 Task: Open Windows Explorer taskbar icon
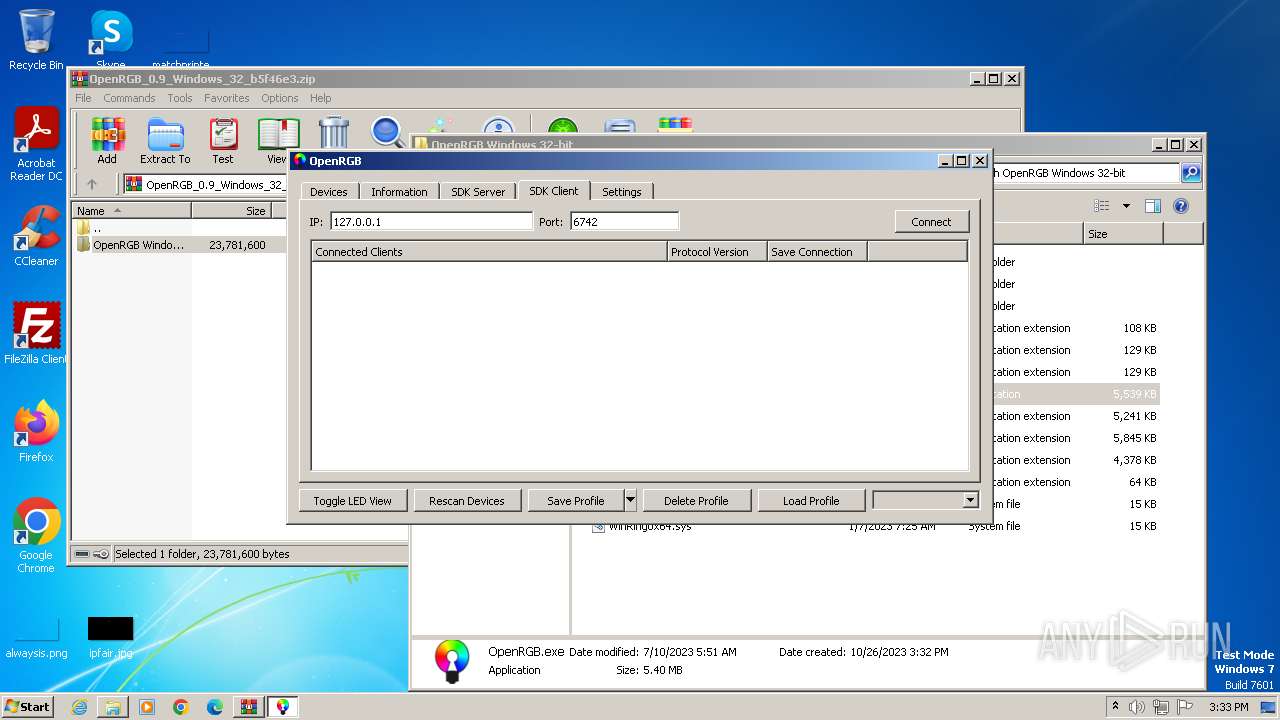113,707
